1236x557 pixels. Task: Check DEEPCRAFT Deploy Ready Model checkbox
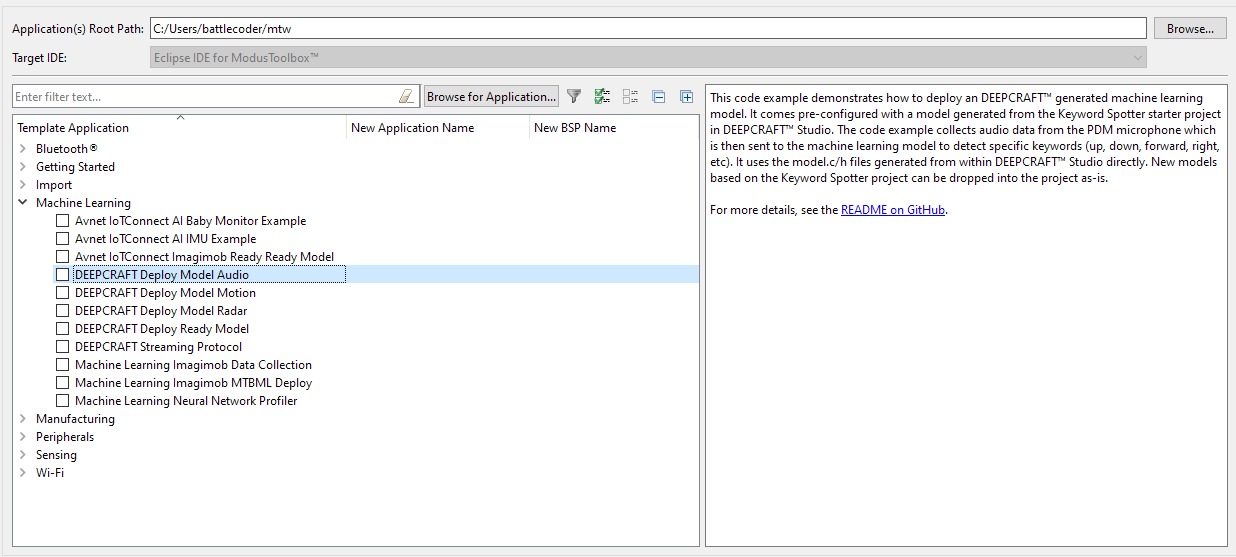point(63,329)
